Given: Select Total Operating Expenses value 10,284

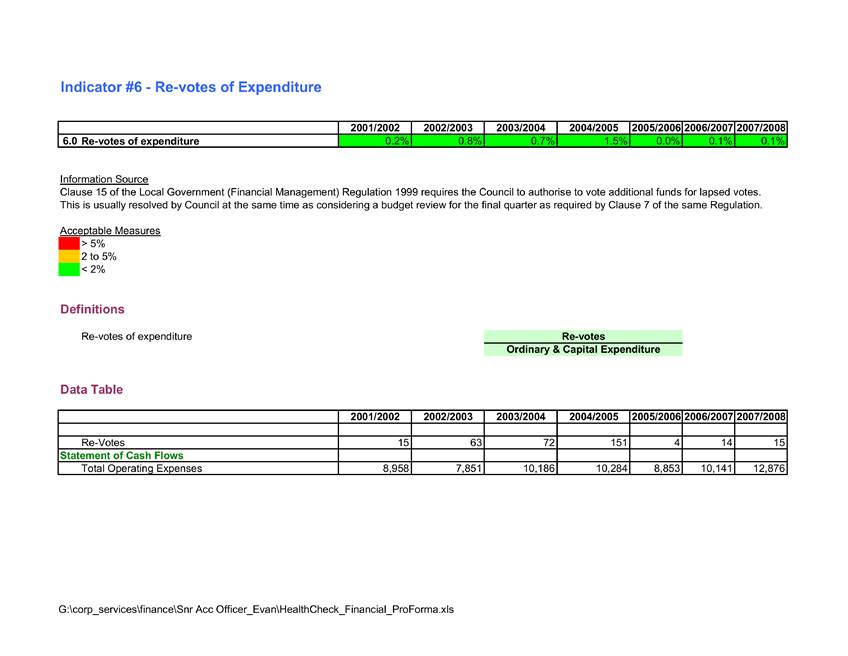Looking at the screenshot, I should 593,468.
